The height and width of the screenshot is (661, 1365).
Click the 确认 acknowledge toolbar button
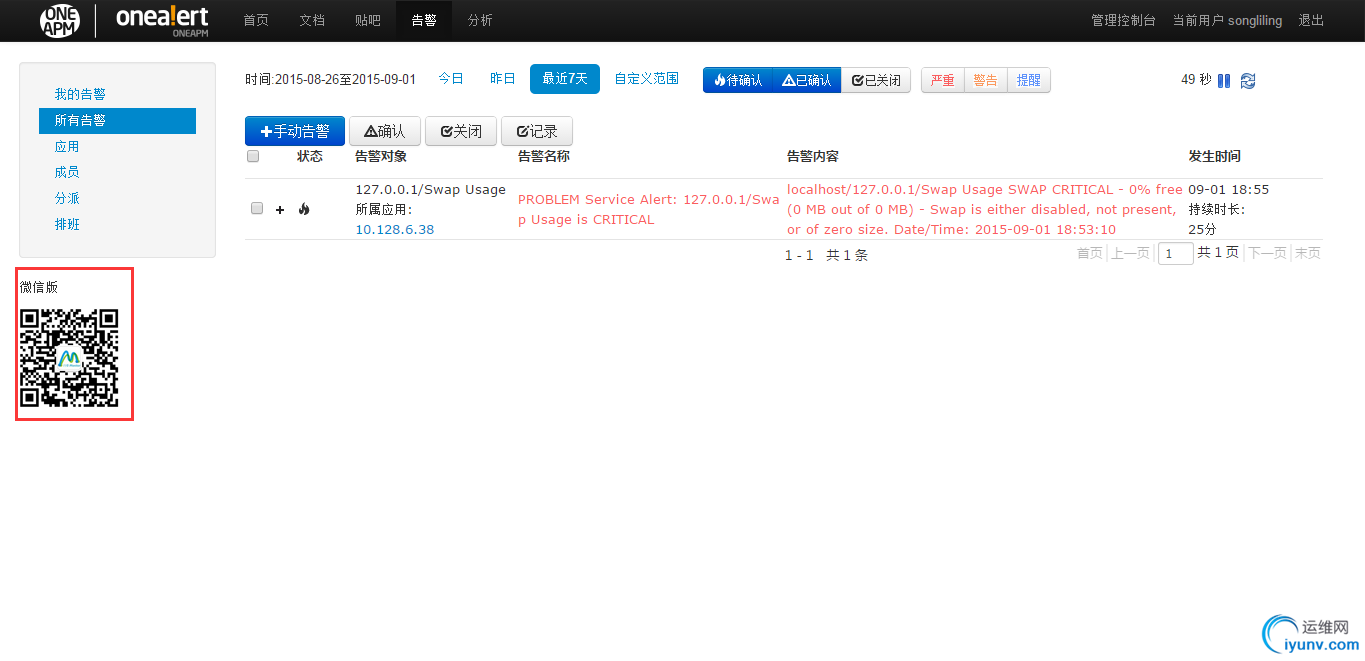(x=385, y=130)
